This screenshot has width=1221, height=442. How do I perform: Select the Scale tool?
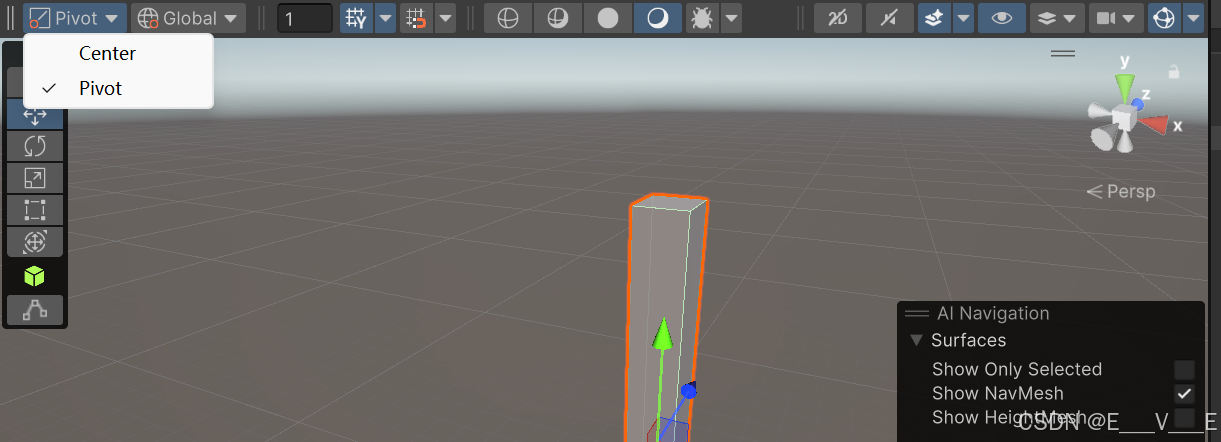tap(35, 178)
